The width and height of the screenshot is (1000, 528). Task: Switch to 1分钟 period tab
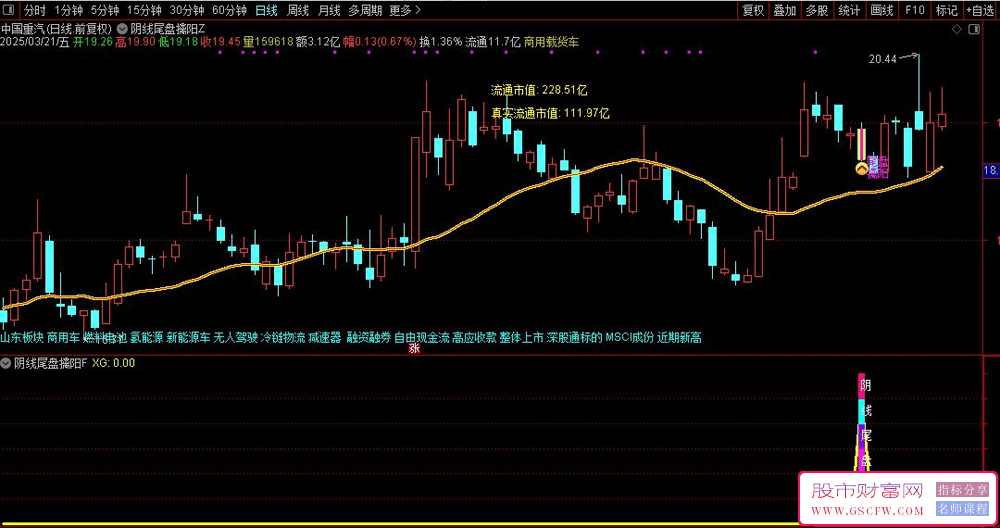pyautogui.click(x=68, y=10)
